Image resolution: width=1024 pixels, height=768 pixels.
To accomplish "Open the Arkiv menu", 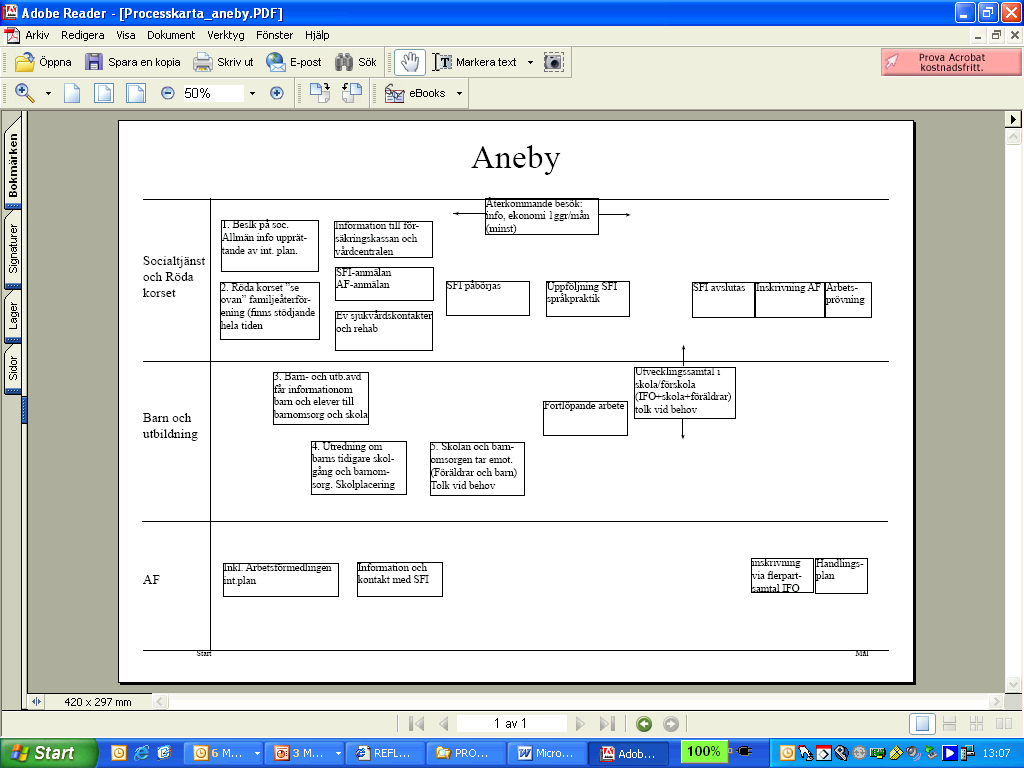I will tap(37, 35).
